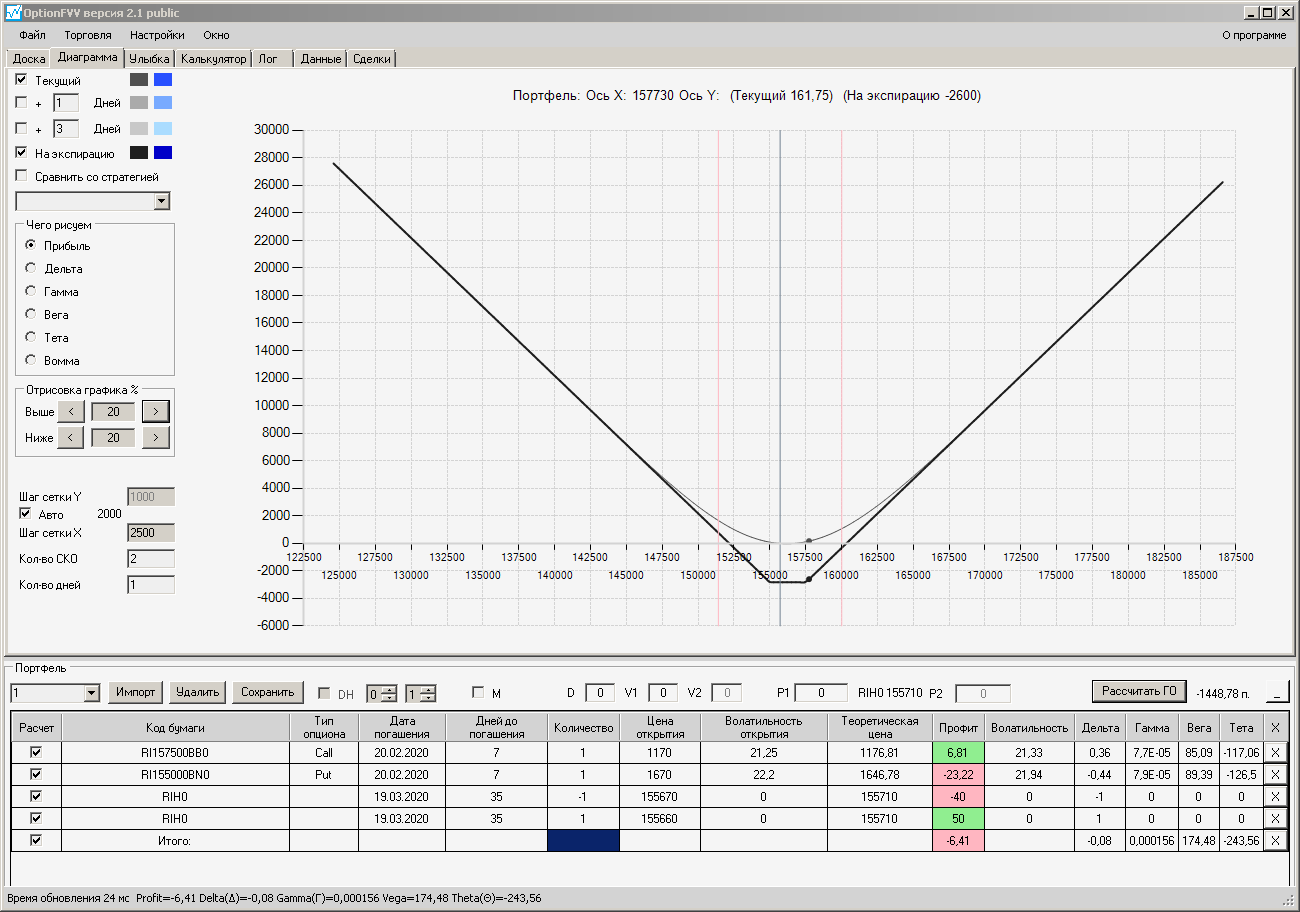Expand the portfolio number dropdown

pos(92,693)
